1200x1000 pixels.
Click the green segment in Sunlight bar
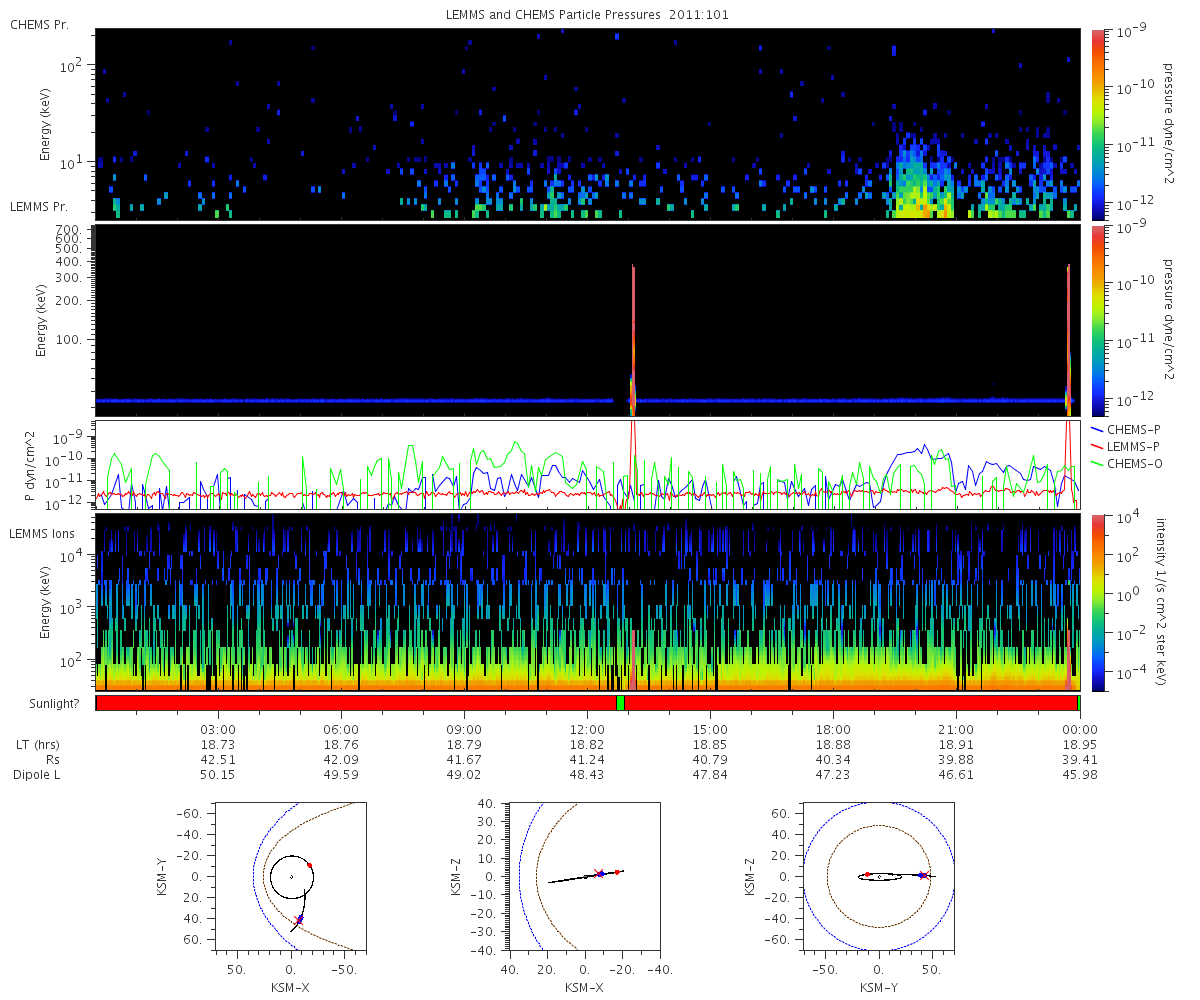click(x=620, y=703)
